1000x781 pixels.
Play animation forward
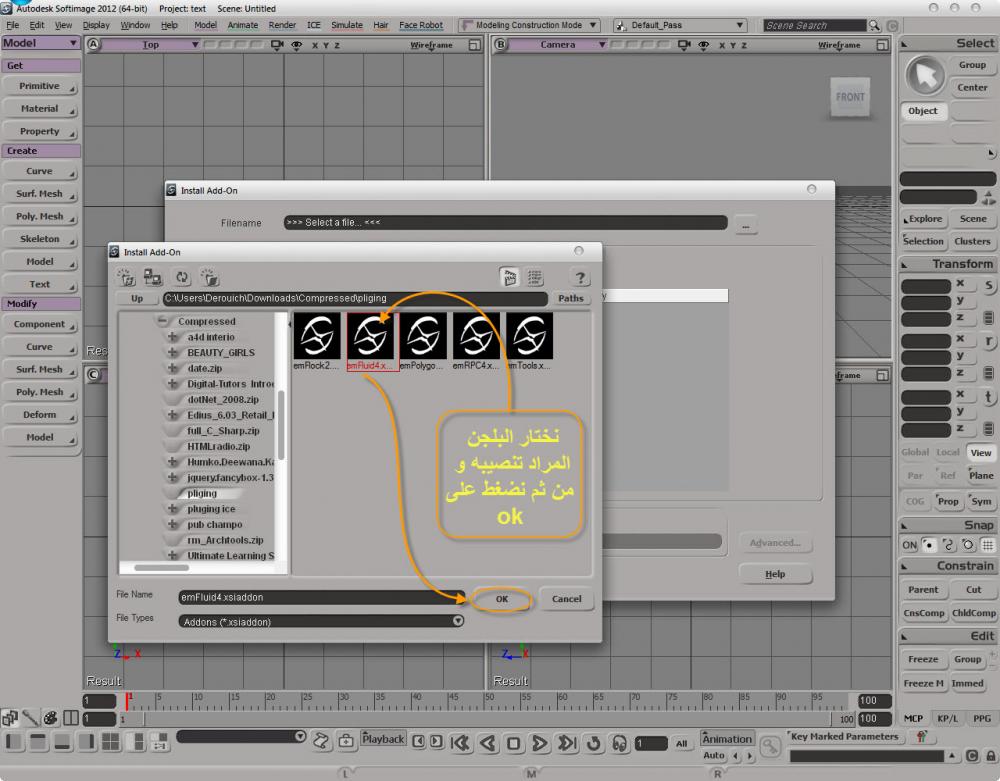coord(540,743)
